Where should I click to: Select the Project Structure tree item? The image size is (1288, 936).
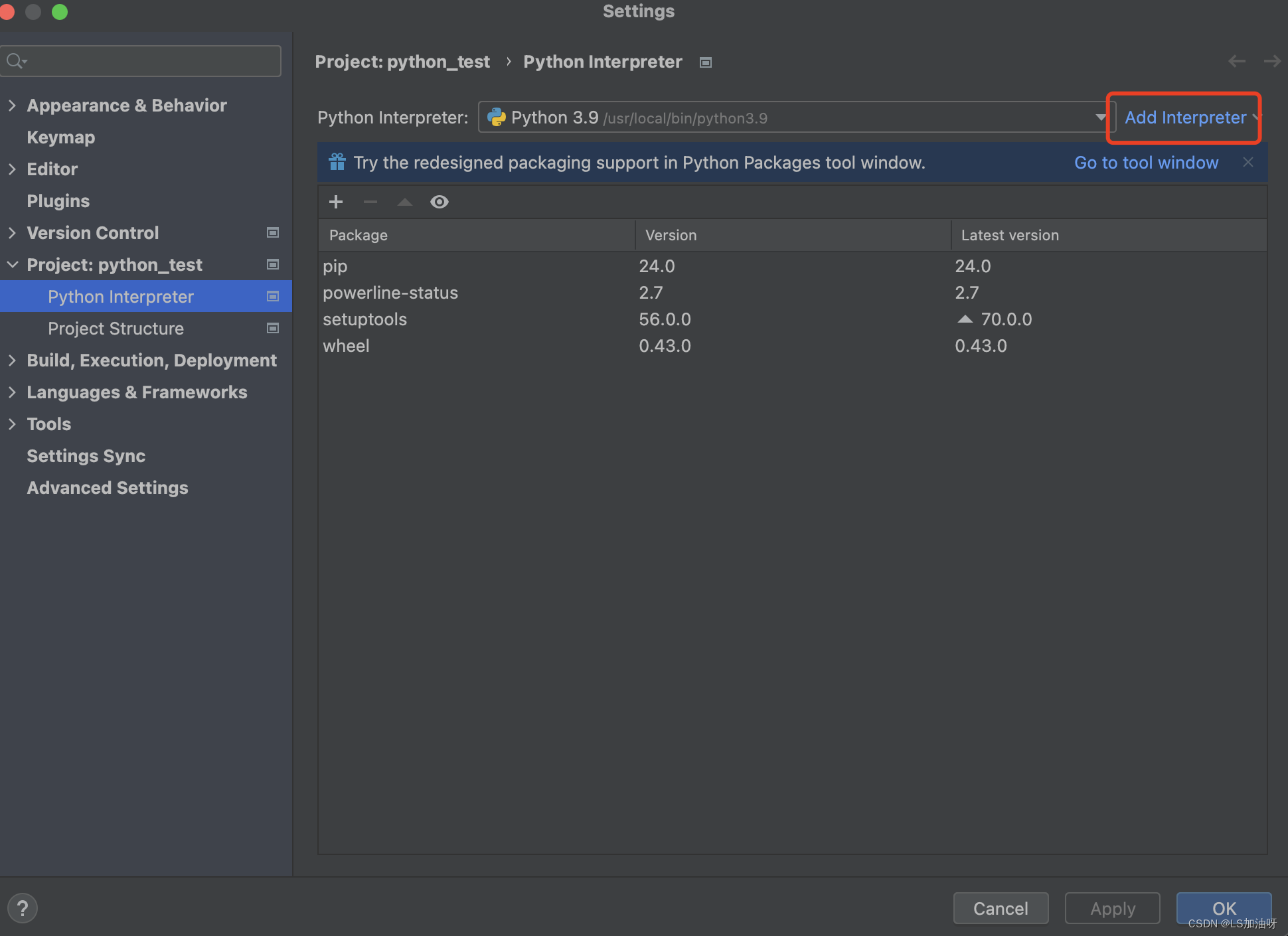[x=115, y=327]
